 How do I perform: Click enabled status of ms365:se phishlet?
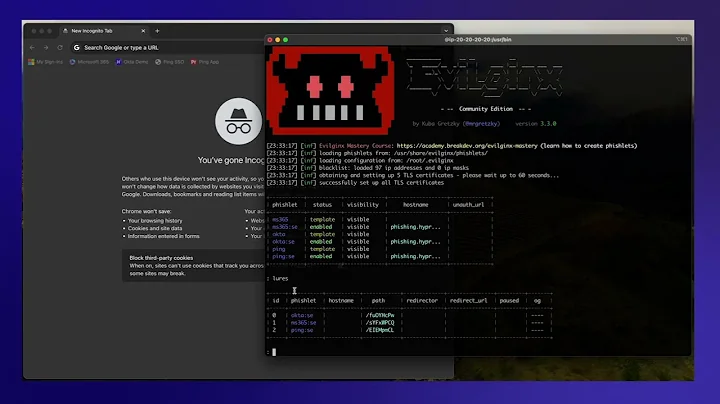321,227
